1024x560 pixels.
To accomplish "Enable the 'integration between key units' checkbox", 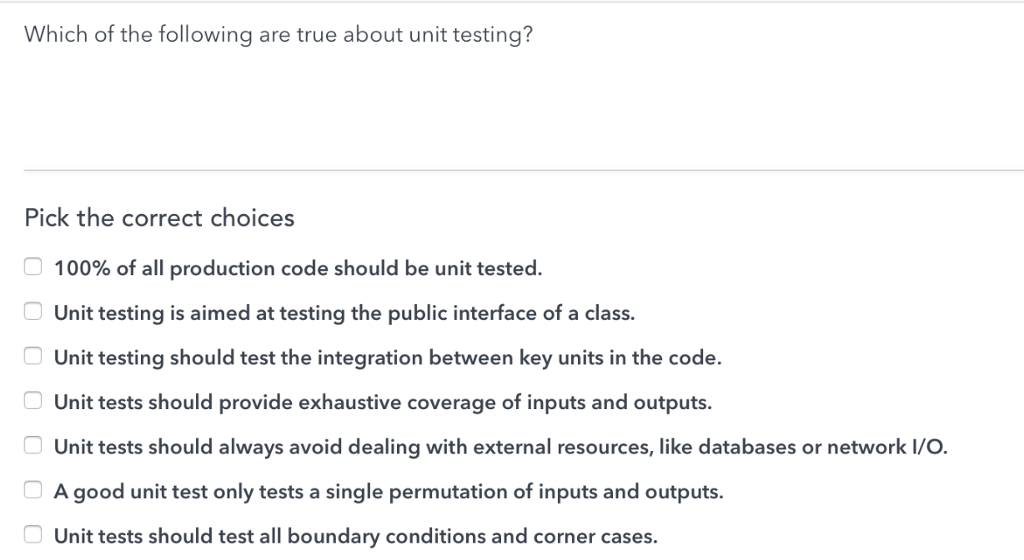I will click(x=33, y=357).
